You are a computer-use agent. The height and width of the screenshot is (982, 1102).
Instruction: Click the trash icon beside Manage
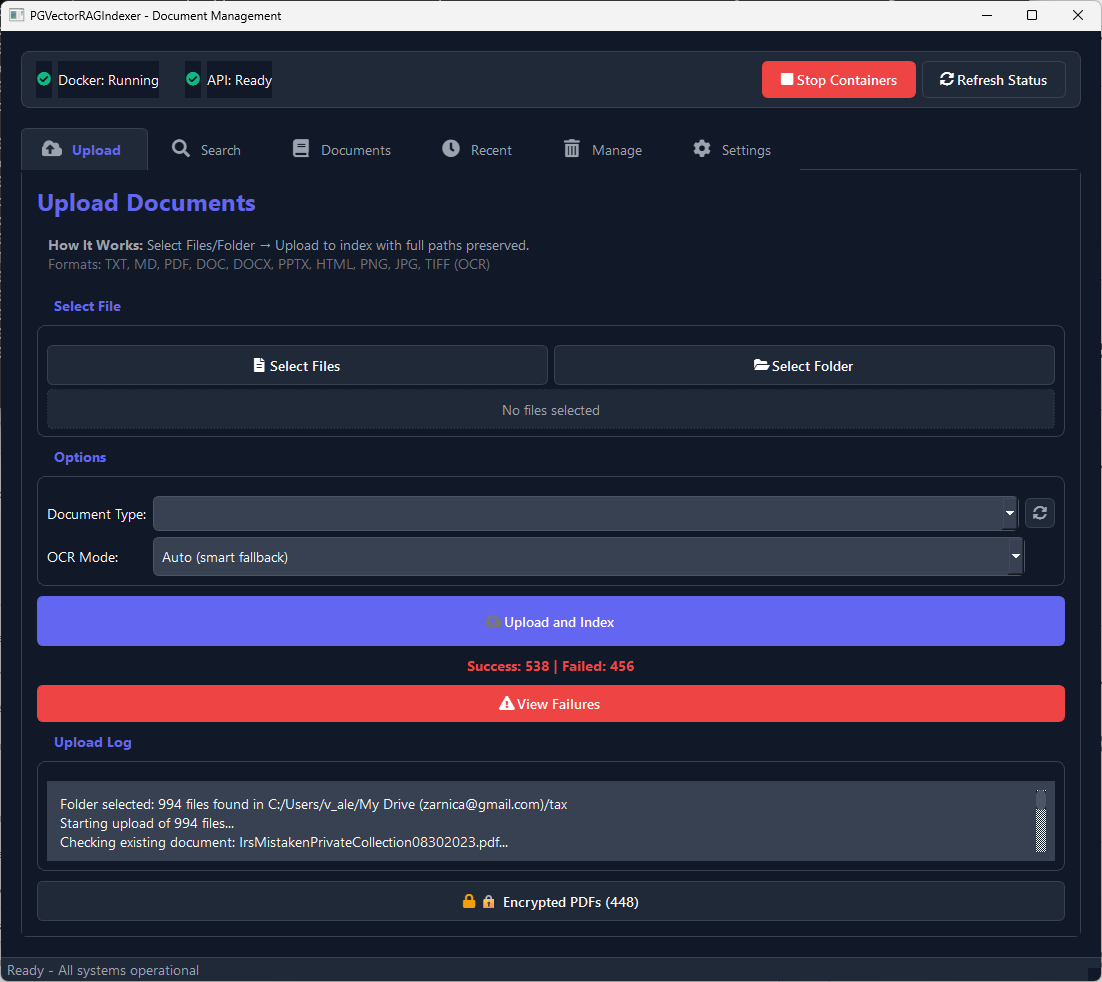[x=572, y=148]
